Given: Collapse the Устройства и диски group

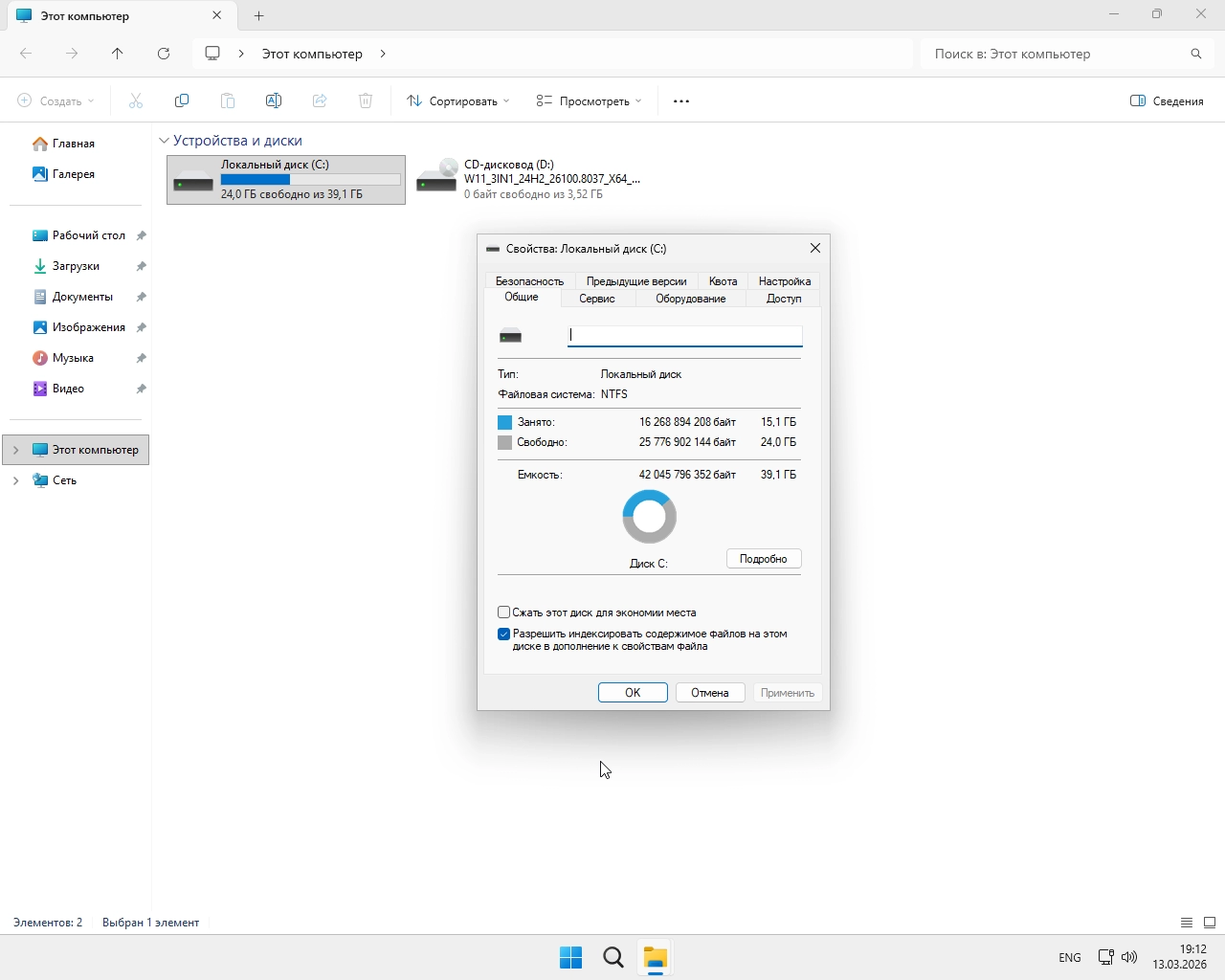Looking at the screenshot, I should [x=164, y=141].
